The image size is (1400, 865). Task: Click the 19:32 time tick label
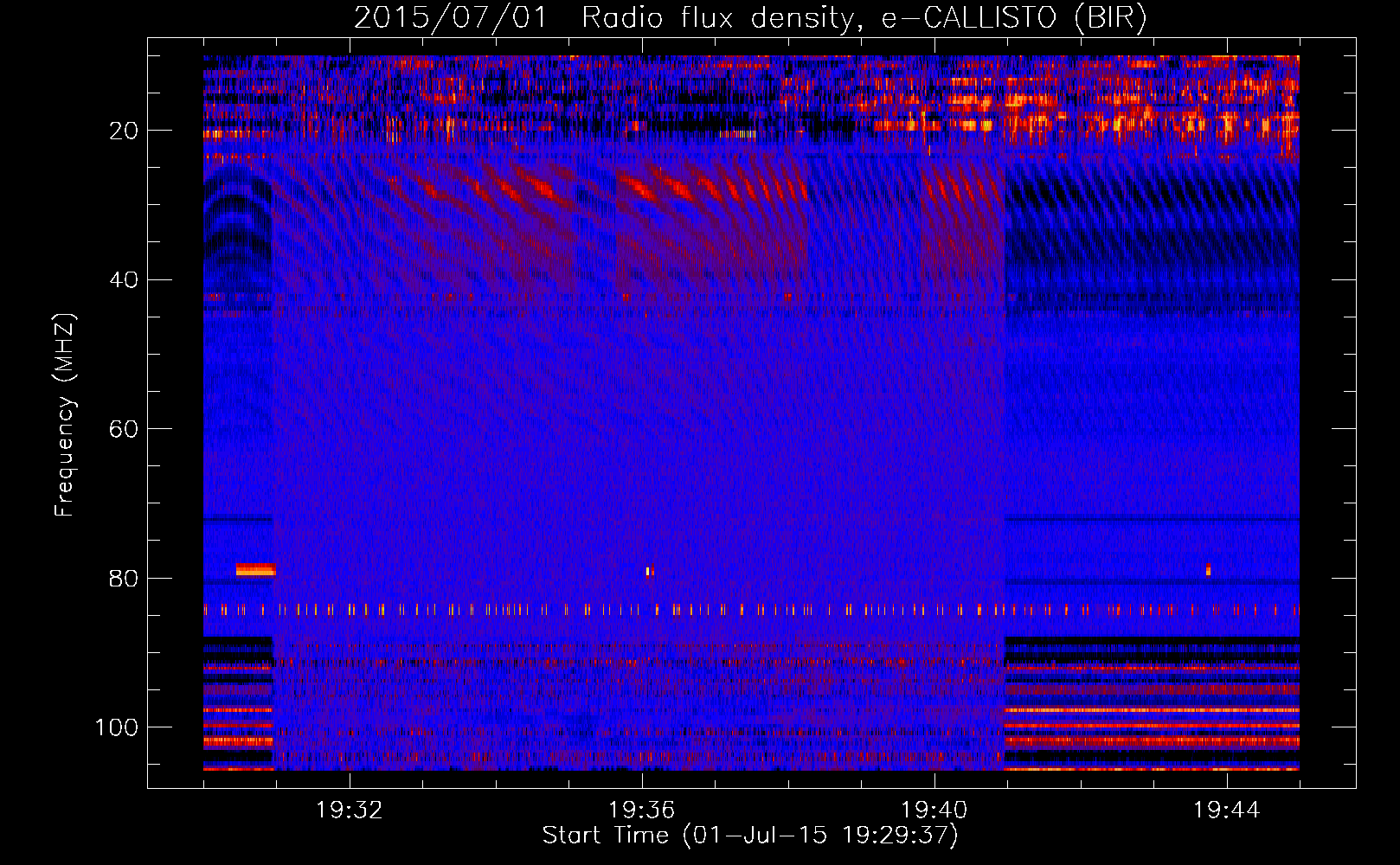coord(350,811)
